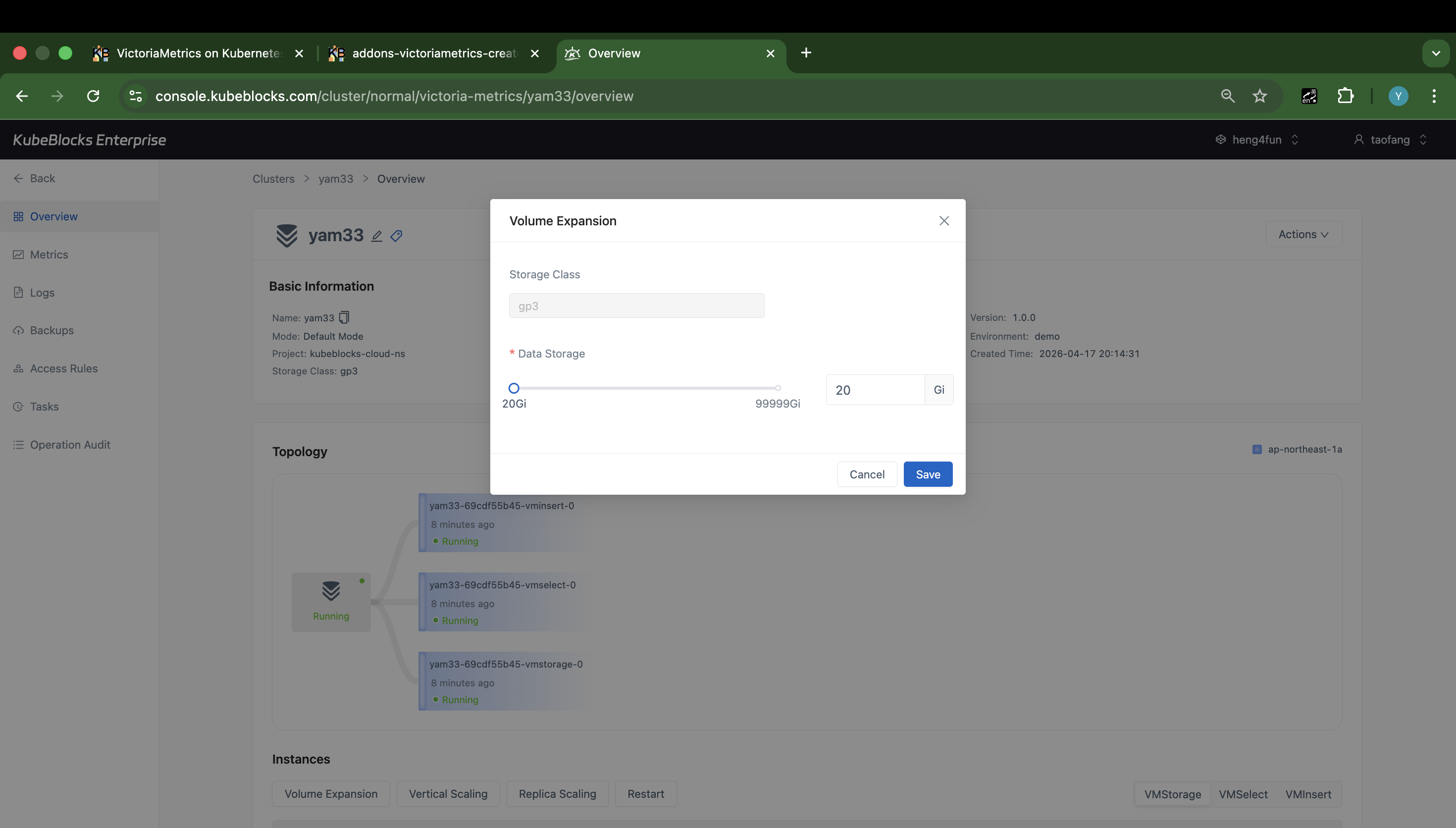
Task: Click the Restart button
Action: (x=646, y=794)
